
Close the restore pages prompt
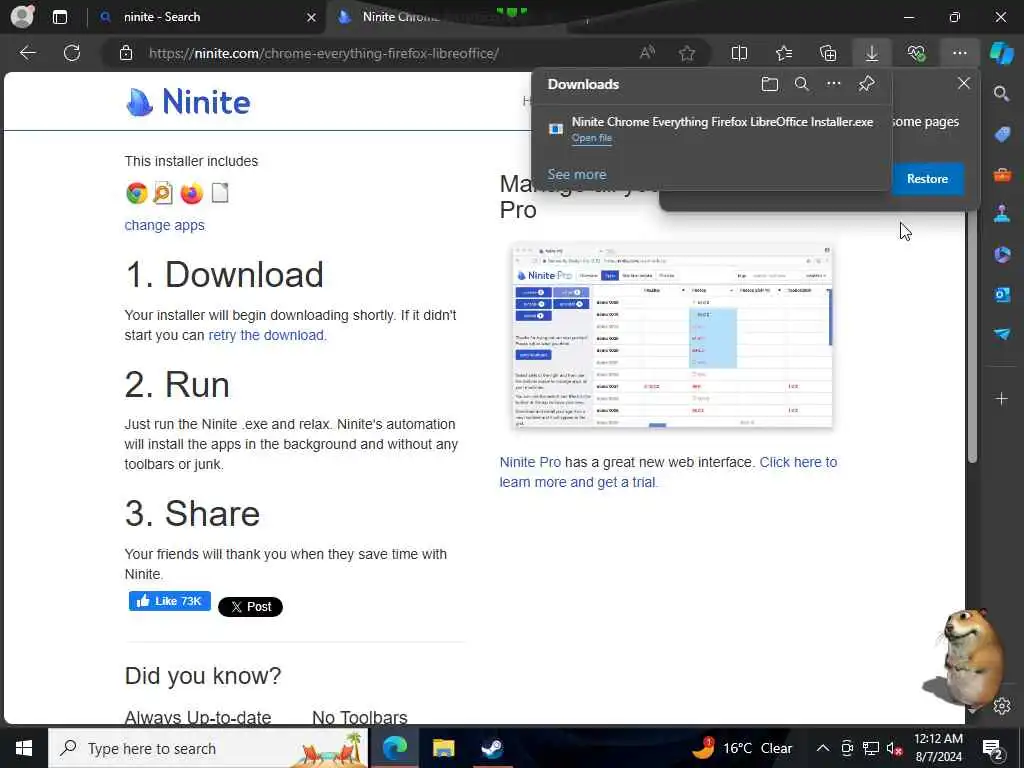(963, 83)
